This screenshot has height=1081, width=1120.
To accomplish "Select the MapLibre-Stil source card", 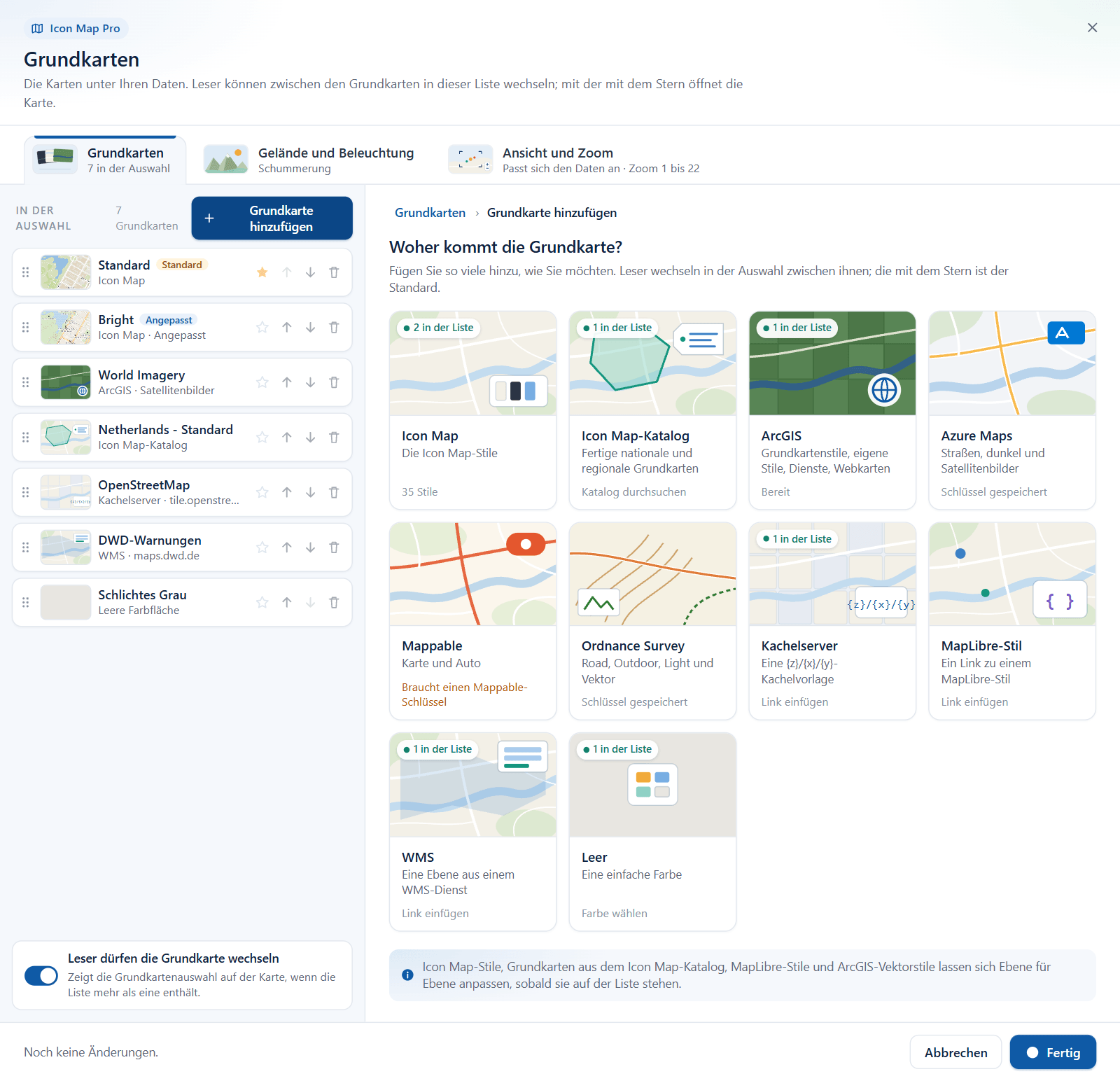I will (x=1012, y=621).
